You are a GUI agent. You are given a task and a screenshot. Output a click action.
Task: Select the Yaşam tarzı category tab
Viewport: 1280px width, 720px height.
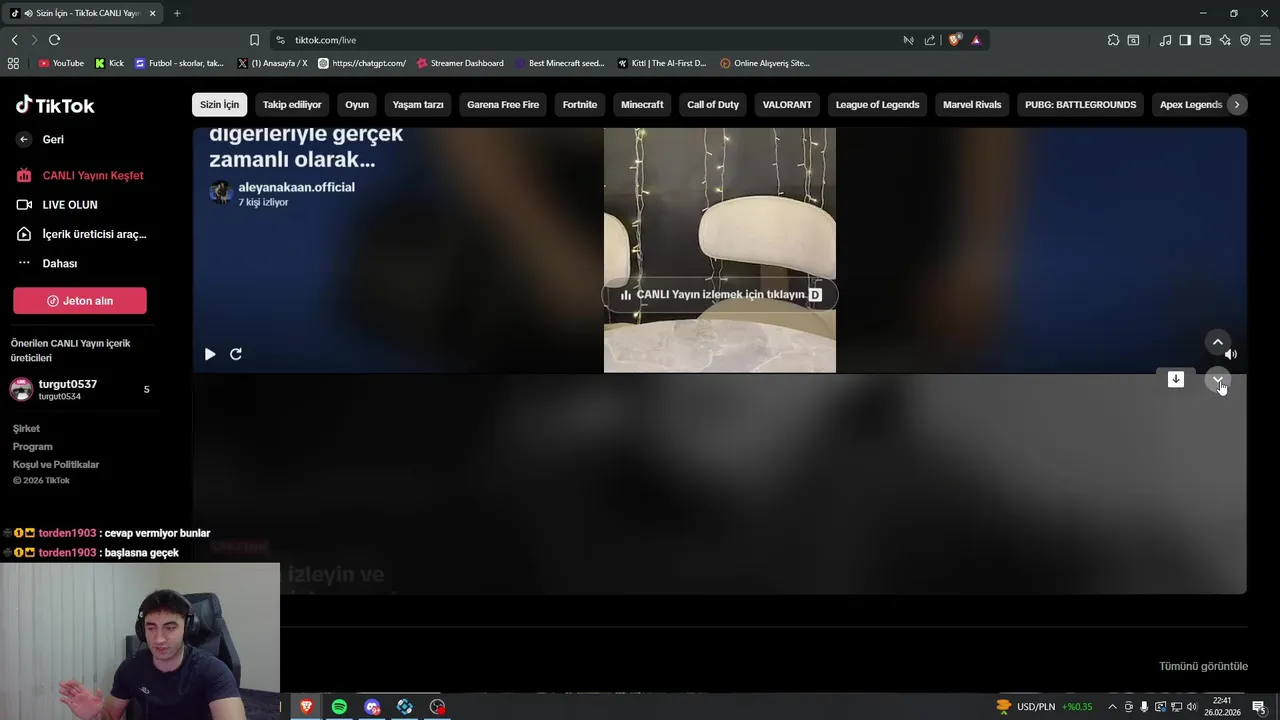(418, 105)
